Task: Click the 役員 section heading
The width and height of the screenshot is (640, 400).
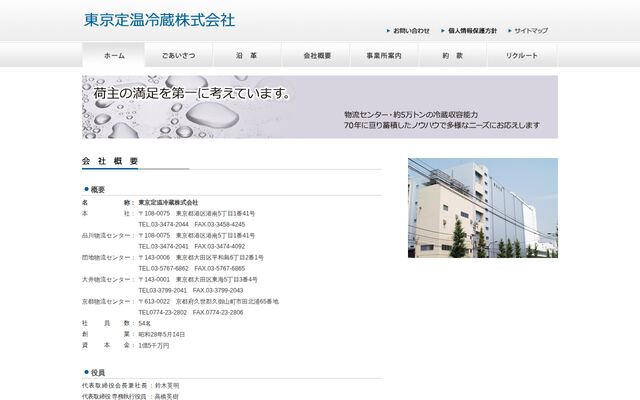Action: (x=98, y=372)
